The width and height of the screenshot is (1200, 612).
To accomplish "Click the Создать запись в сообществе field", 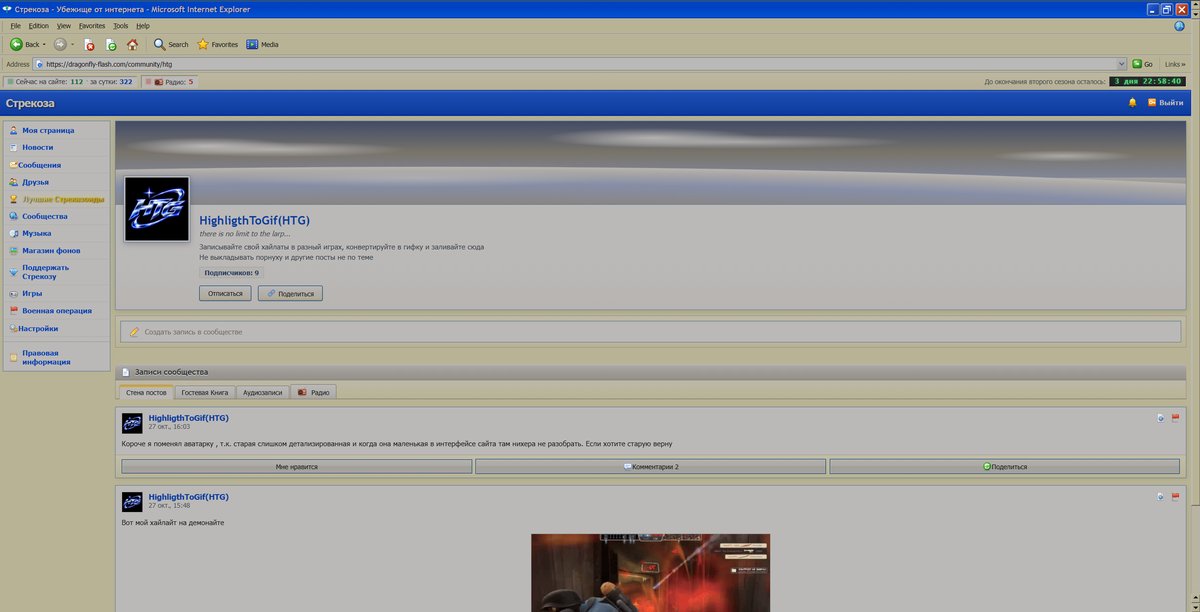I will (650, 331).
